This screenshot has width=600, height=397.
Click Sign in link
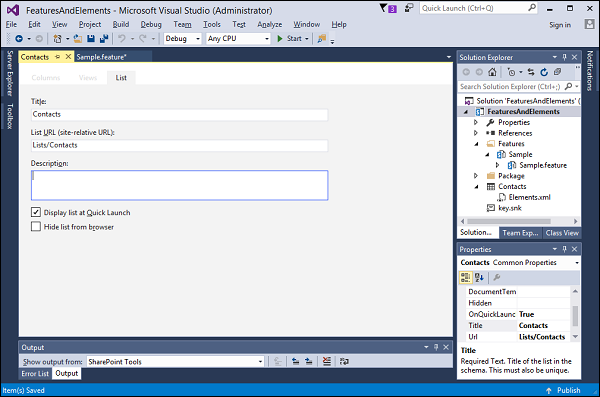[x=560, y=25]
